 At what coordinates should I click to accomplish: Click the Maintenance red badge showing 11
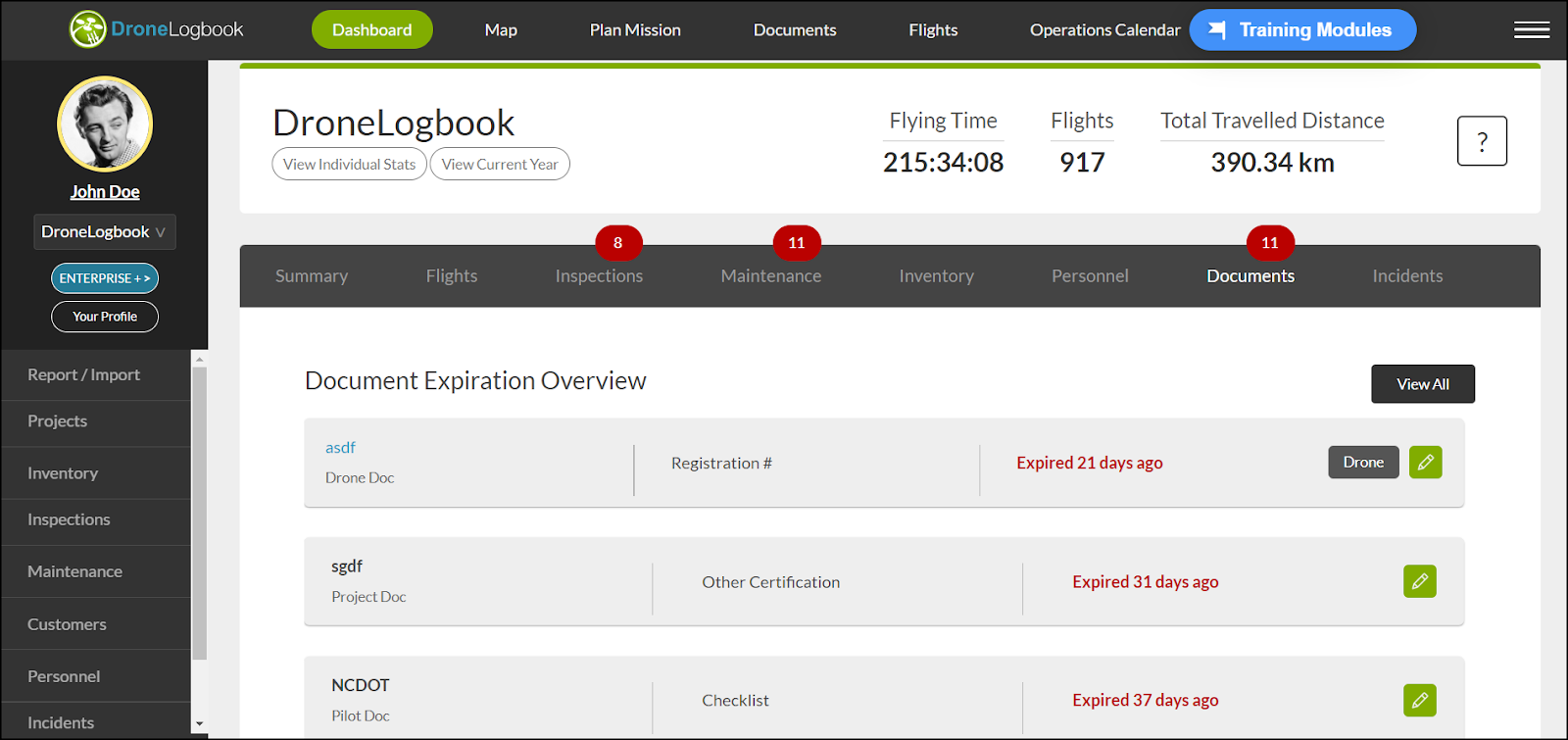pos(796,243)
